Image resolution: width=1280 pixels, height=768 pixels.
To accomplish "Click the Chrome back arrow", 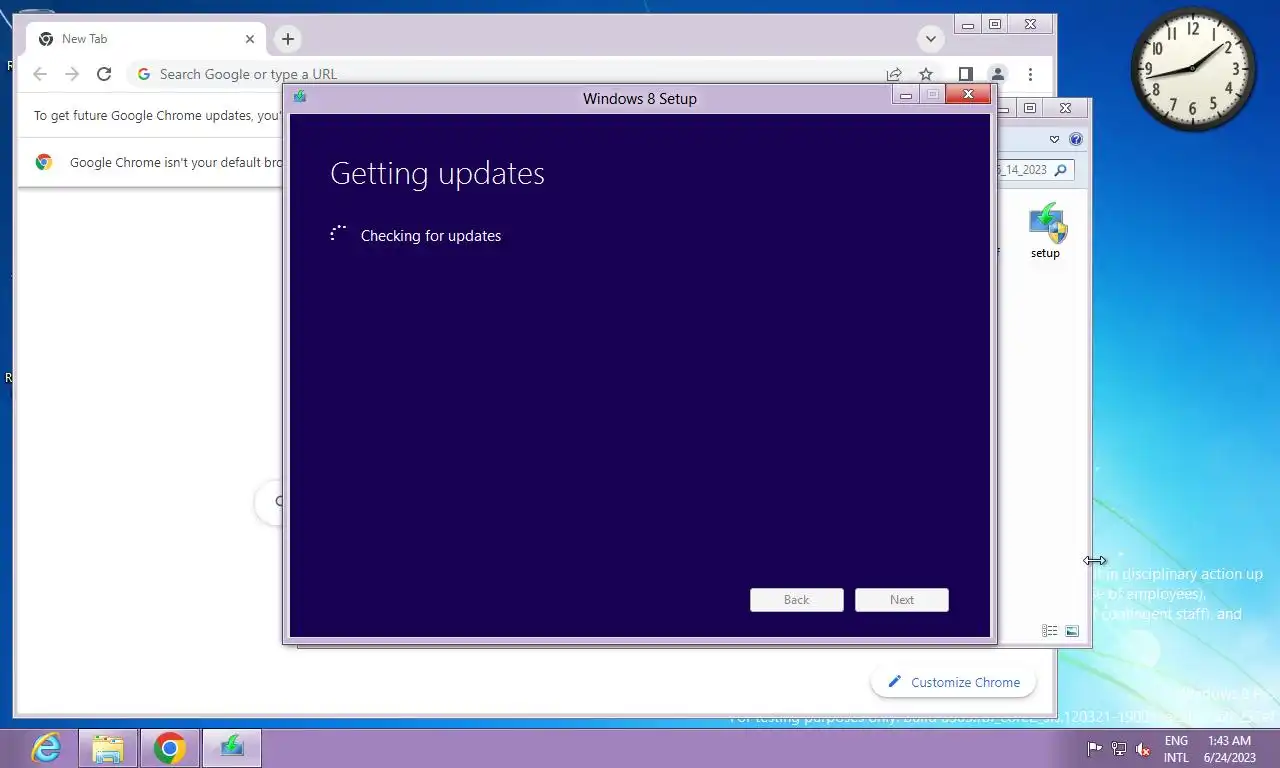I will tap(40, 74).
